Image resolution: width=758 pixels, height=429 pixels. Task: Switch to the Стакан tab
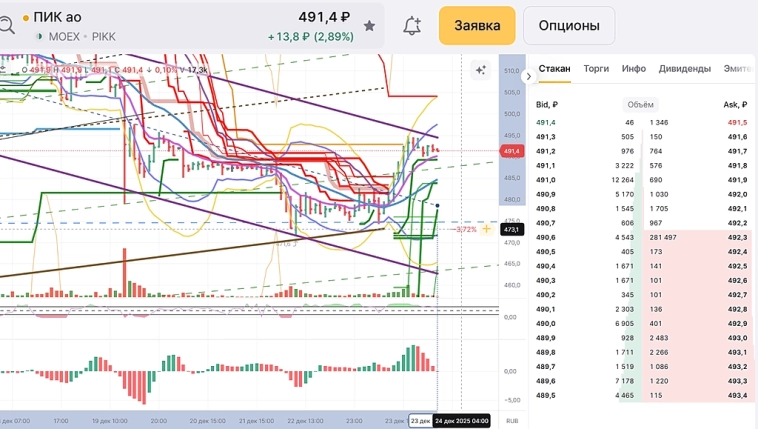click(554, 69)
